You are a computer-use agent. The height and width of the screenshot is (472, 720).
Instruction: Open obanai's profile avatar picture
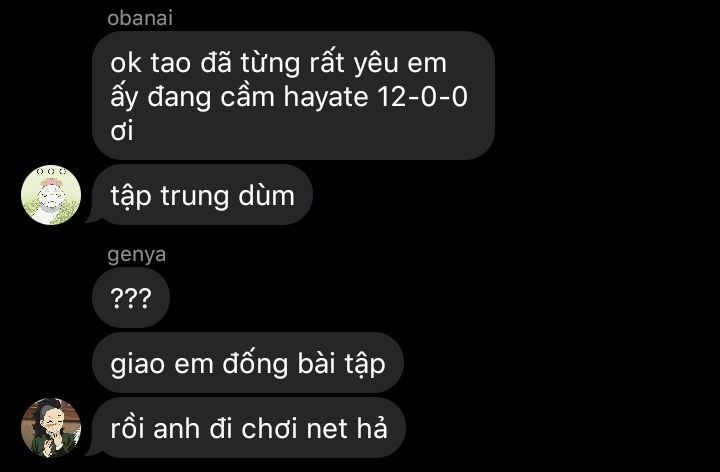51,195
